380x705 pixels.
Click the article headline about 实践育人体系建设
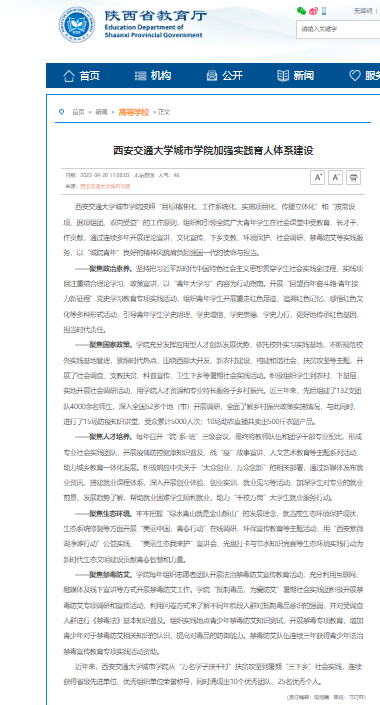pyautogui.click(x=213, y=150)
